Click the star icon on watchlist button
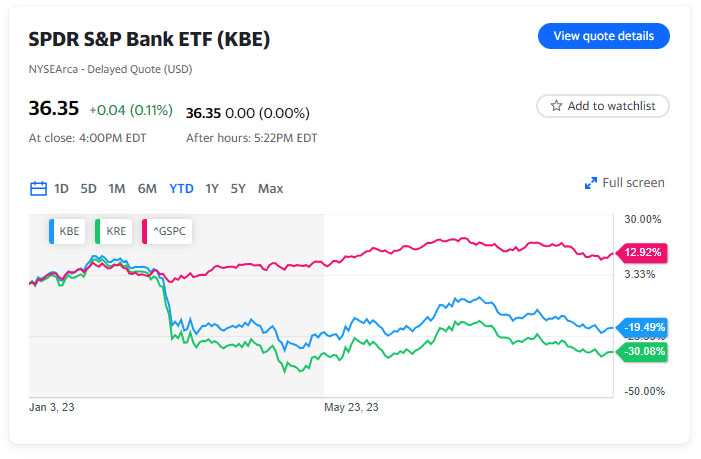 (x=556, y=106)
